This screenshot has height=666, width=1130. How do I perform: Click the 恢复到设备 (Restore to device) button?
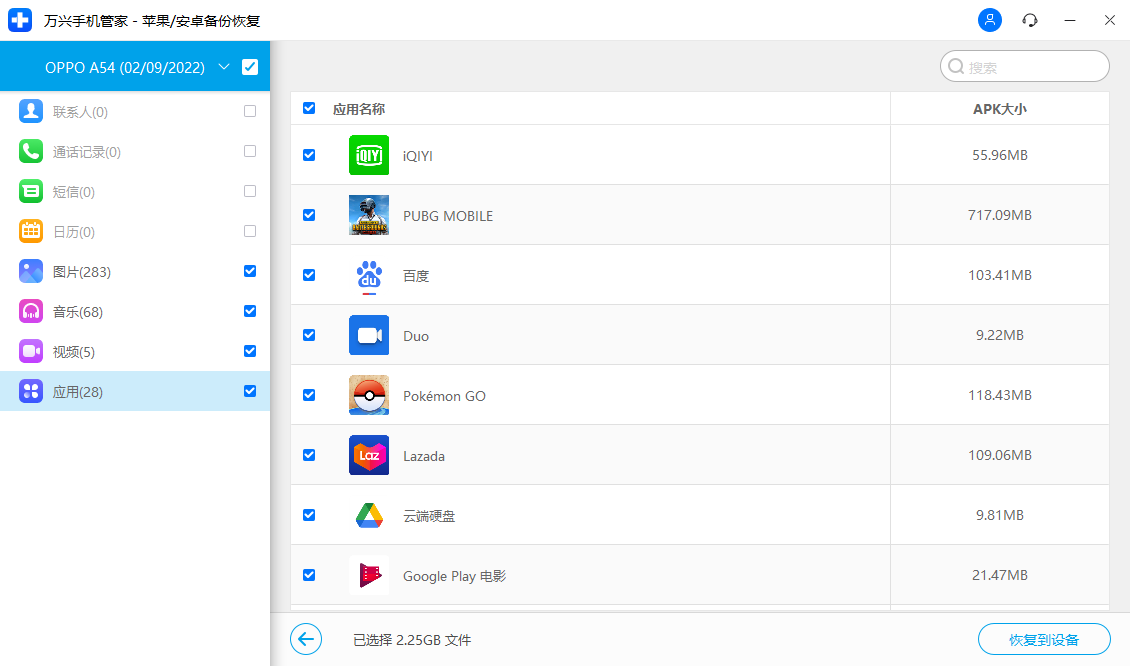(x=1044, y=639)
